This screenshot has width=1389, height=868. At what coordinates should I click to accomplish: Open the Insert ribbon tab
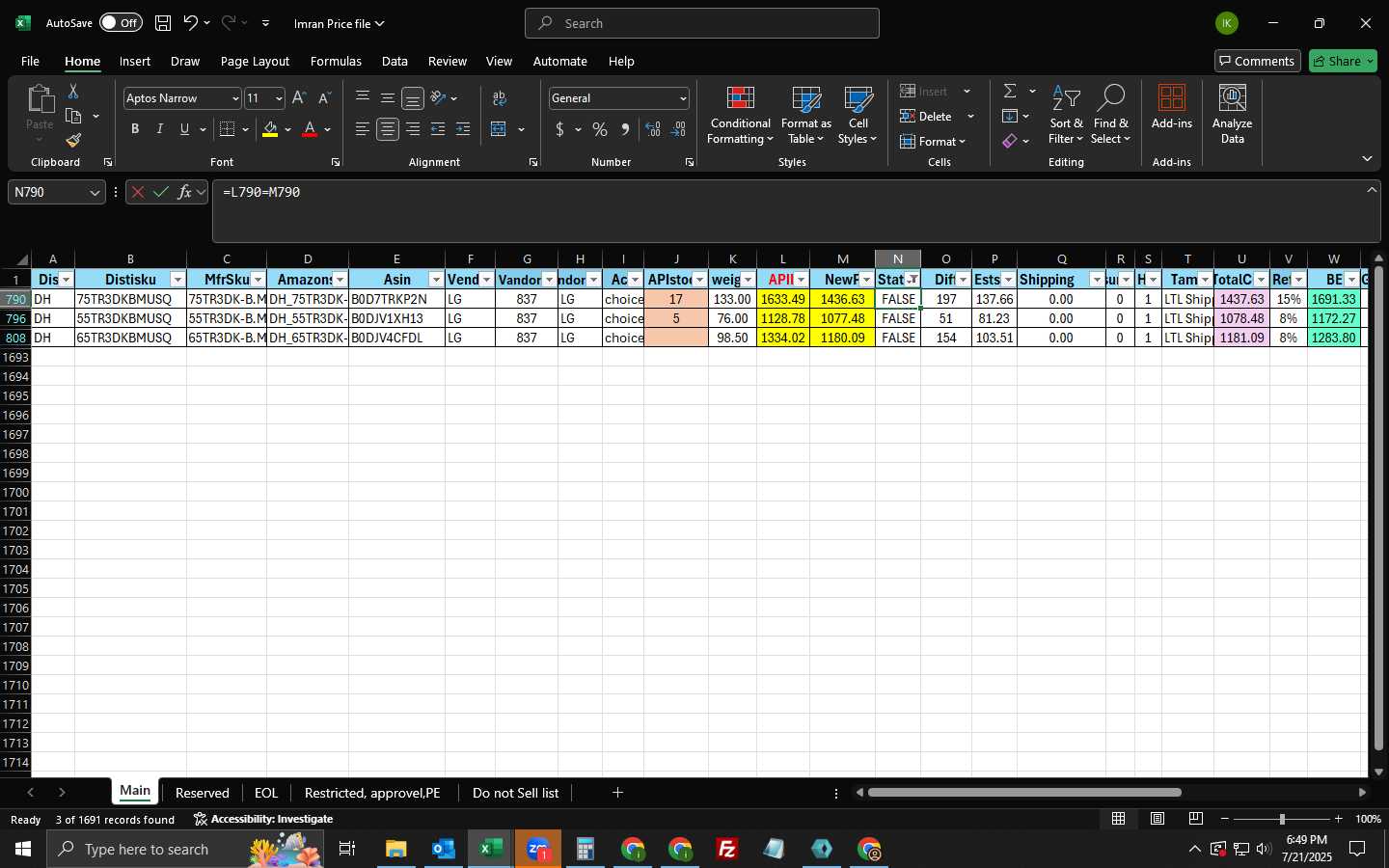coord(135,61)
